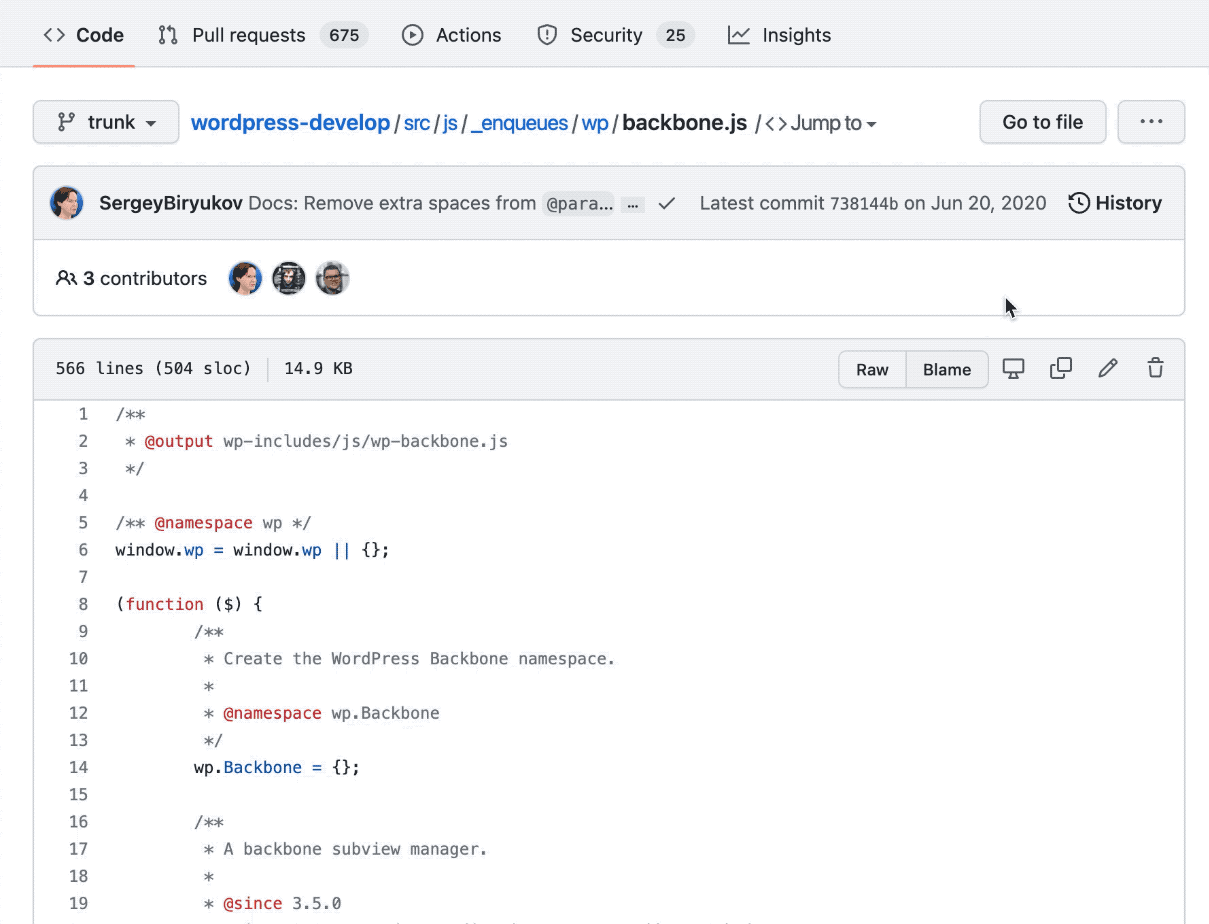The image size is (1209, 924).
Task: Click line number 17
Action: click(78, 849)
